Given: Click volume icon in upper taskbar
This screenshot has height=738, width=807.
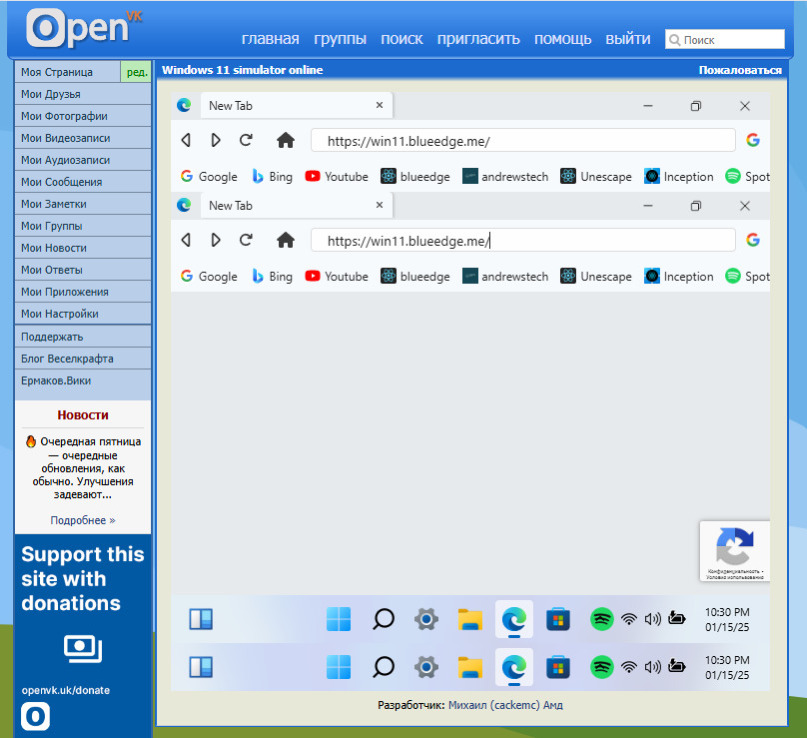Looking at the screenshot, I should coord(653,619).
